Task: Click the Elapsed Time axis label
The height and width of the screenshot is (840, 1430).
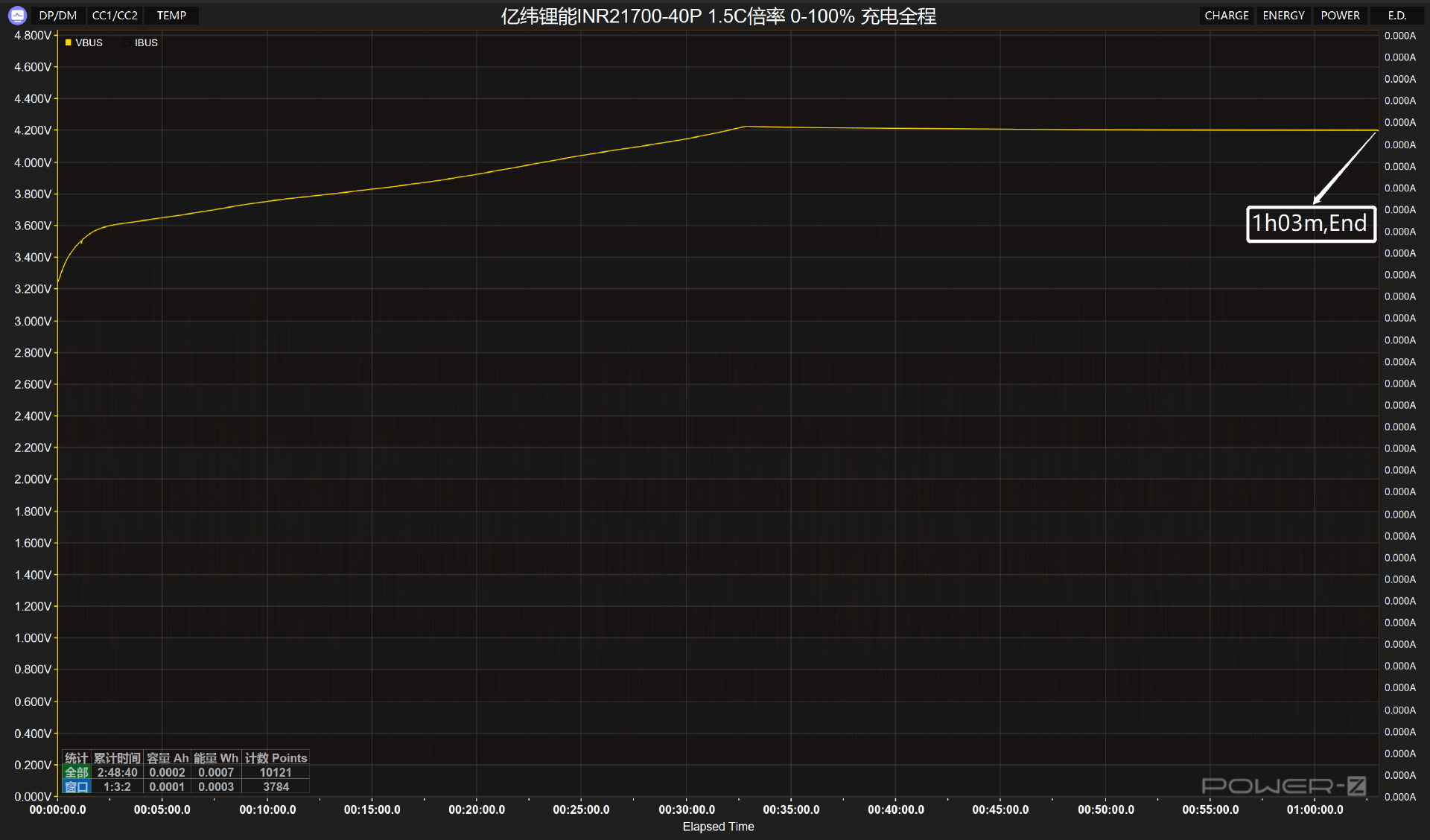Action: 718,827
